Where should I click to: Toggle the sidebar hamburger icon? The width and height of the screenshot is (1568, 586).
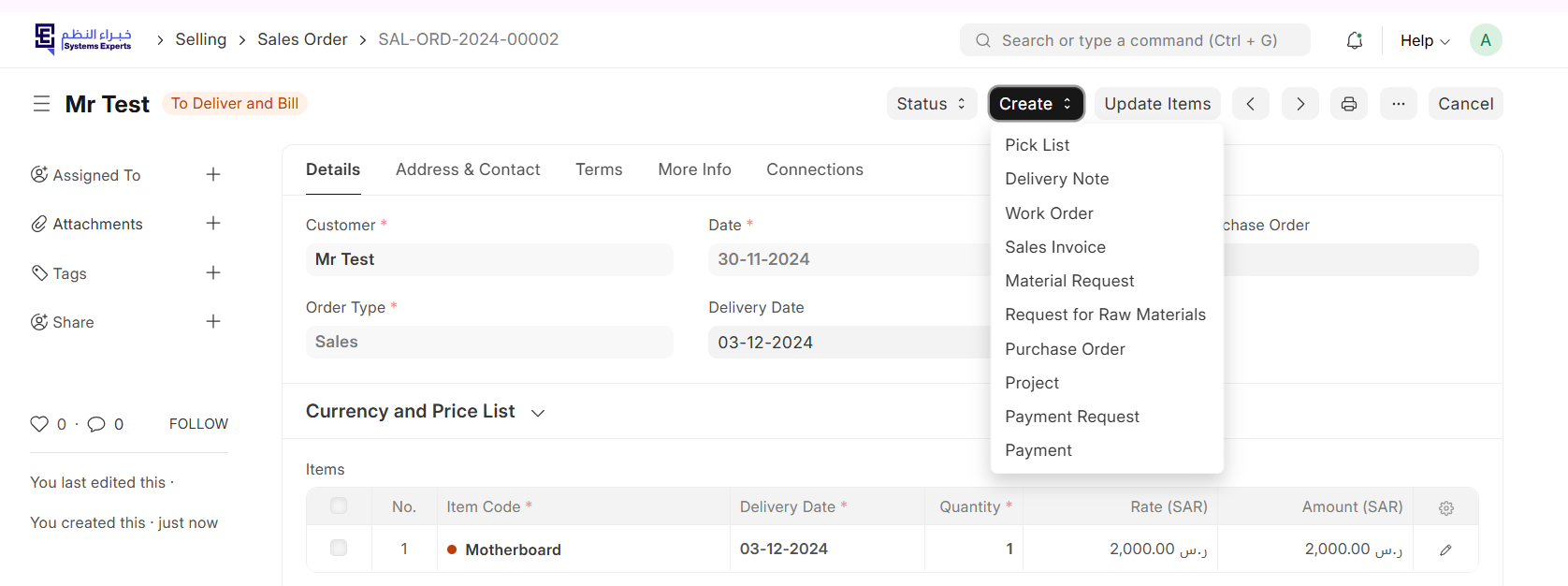click(41, 104)
